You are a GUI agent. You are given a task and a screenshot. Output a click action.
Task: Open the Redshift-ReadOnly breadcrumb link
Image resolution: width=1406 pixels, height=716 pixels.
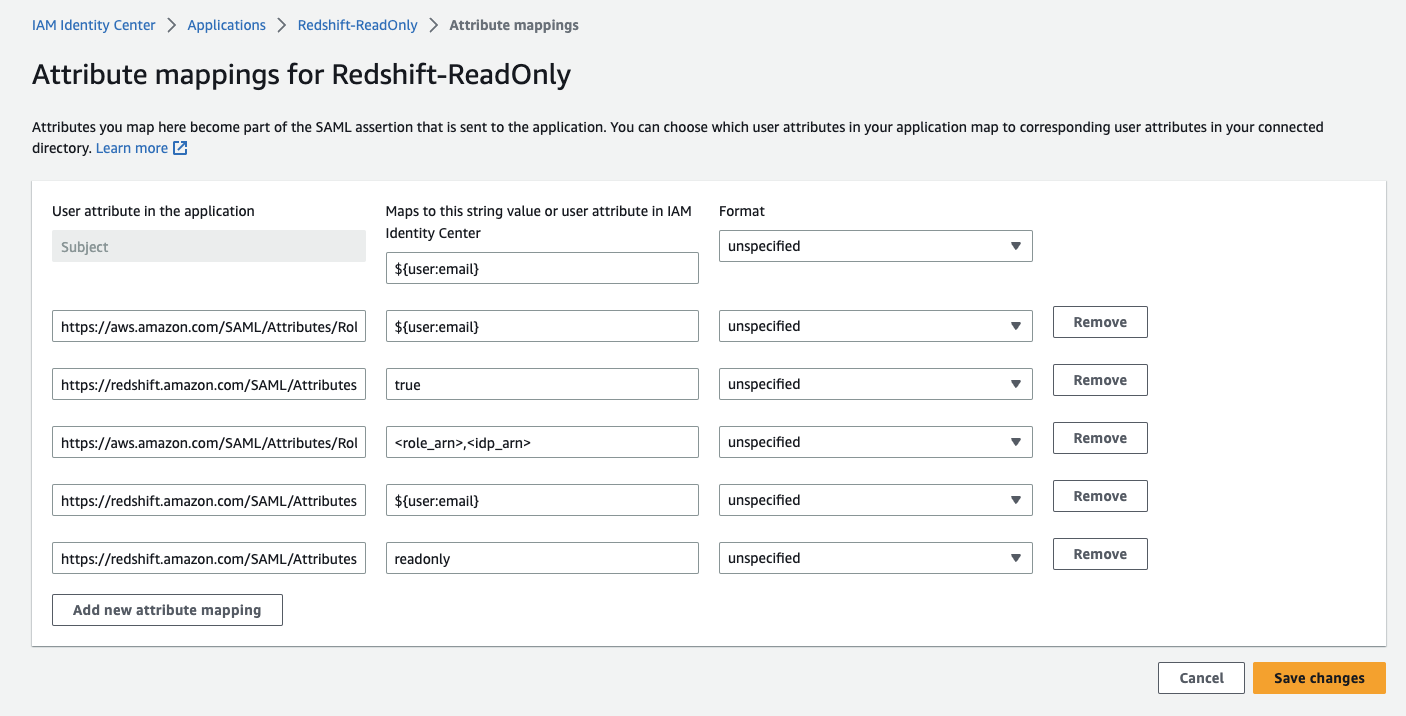pyautogui.click(x=358, y=25)
